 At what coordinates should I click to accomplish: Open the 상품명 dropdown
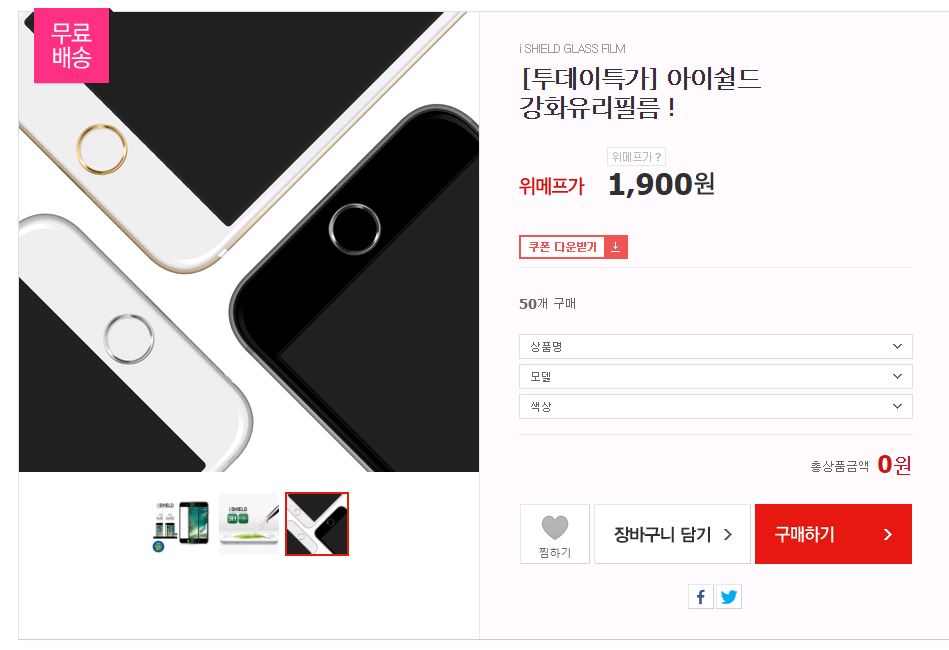(x=715, y=346)
